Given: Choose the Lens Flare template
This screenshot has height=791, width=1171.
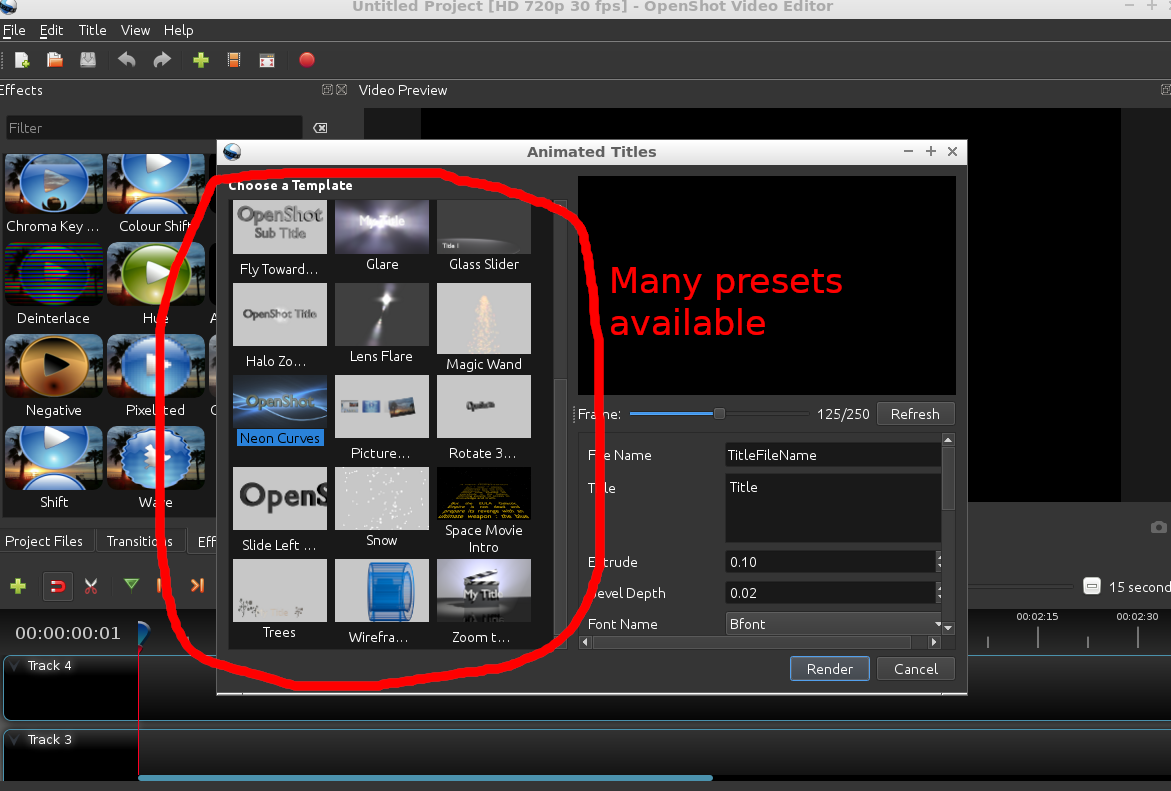Looking at the screenshot, I should [382, 324].
